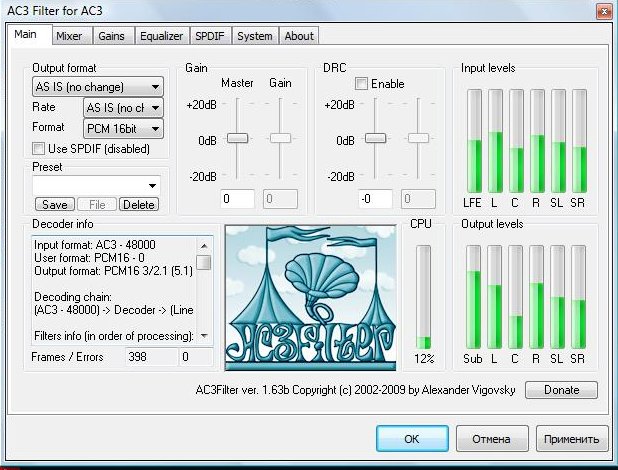Open the About tab
The width and height of the screenshot is (618, 470).
tap(299, 36)
